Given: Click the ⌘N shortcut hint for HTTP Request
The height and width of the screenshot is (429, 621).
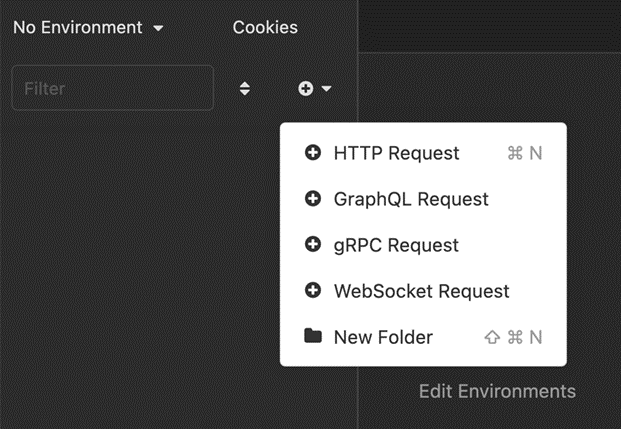Looking at the screenshot, I should point(525,153).
